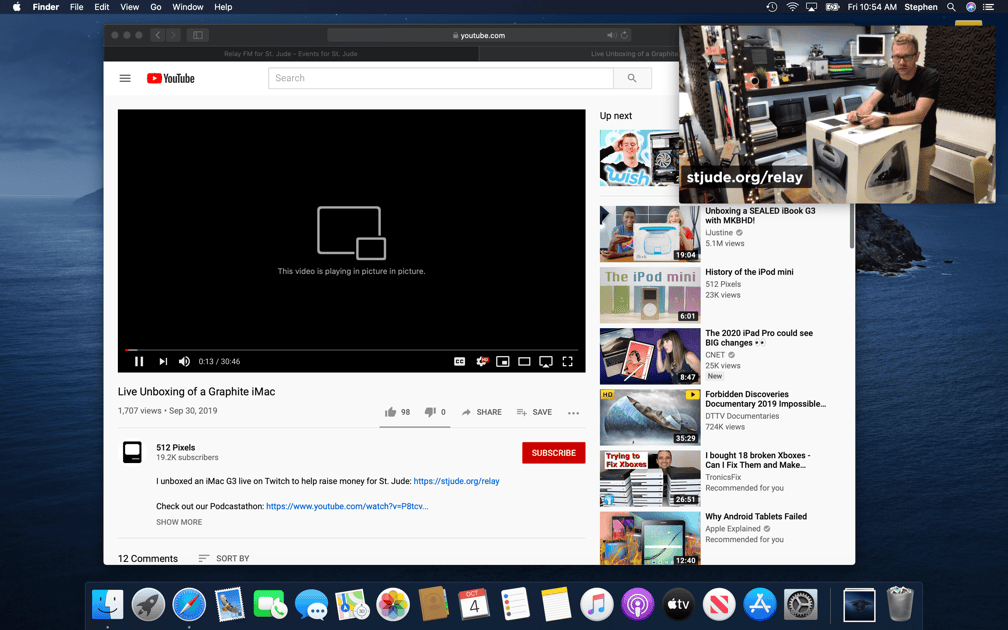Open App Store from the Dock
The image size is (1008, 630).
pyautogui.click(x=760, y=604)
